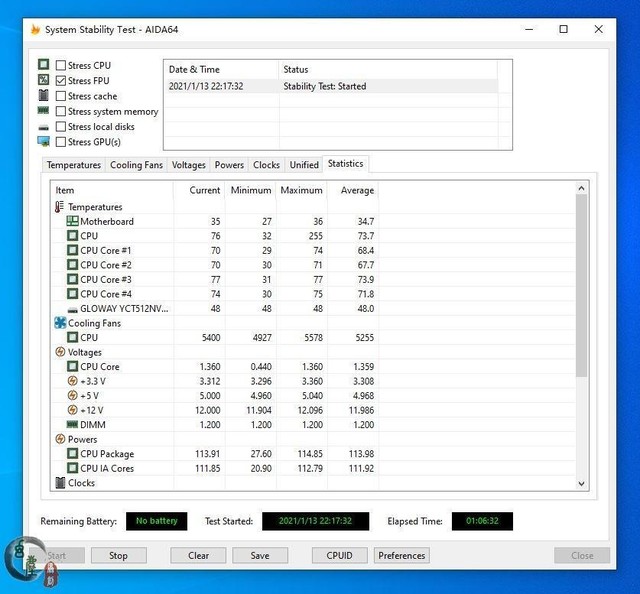Enable Stress system memory checkbox
Image resolution: width=640 pixels, height=594 pixels.
point(61,111)
